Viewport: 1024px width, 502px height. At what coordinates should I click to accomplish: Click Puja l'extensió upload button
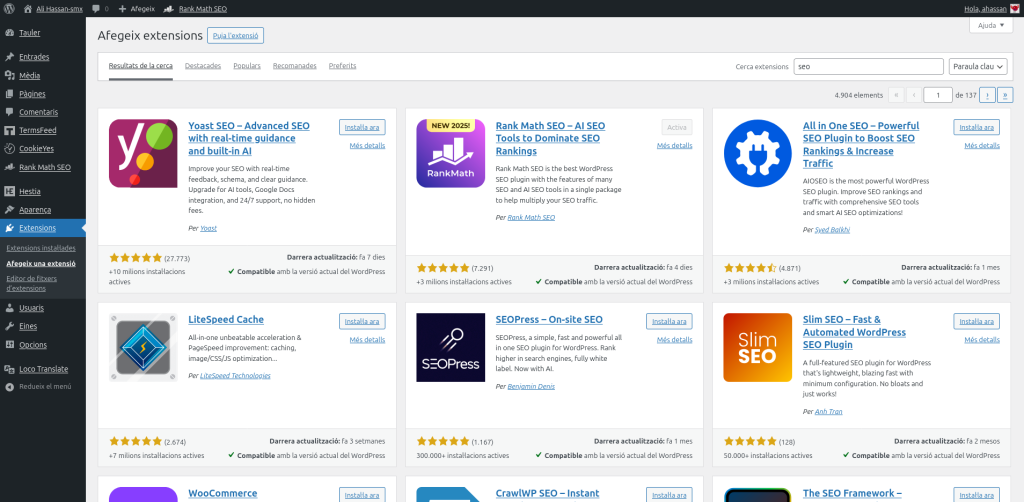(x=235, y=36)
